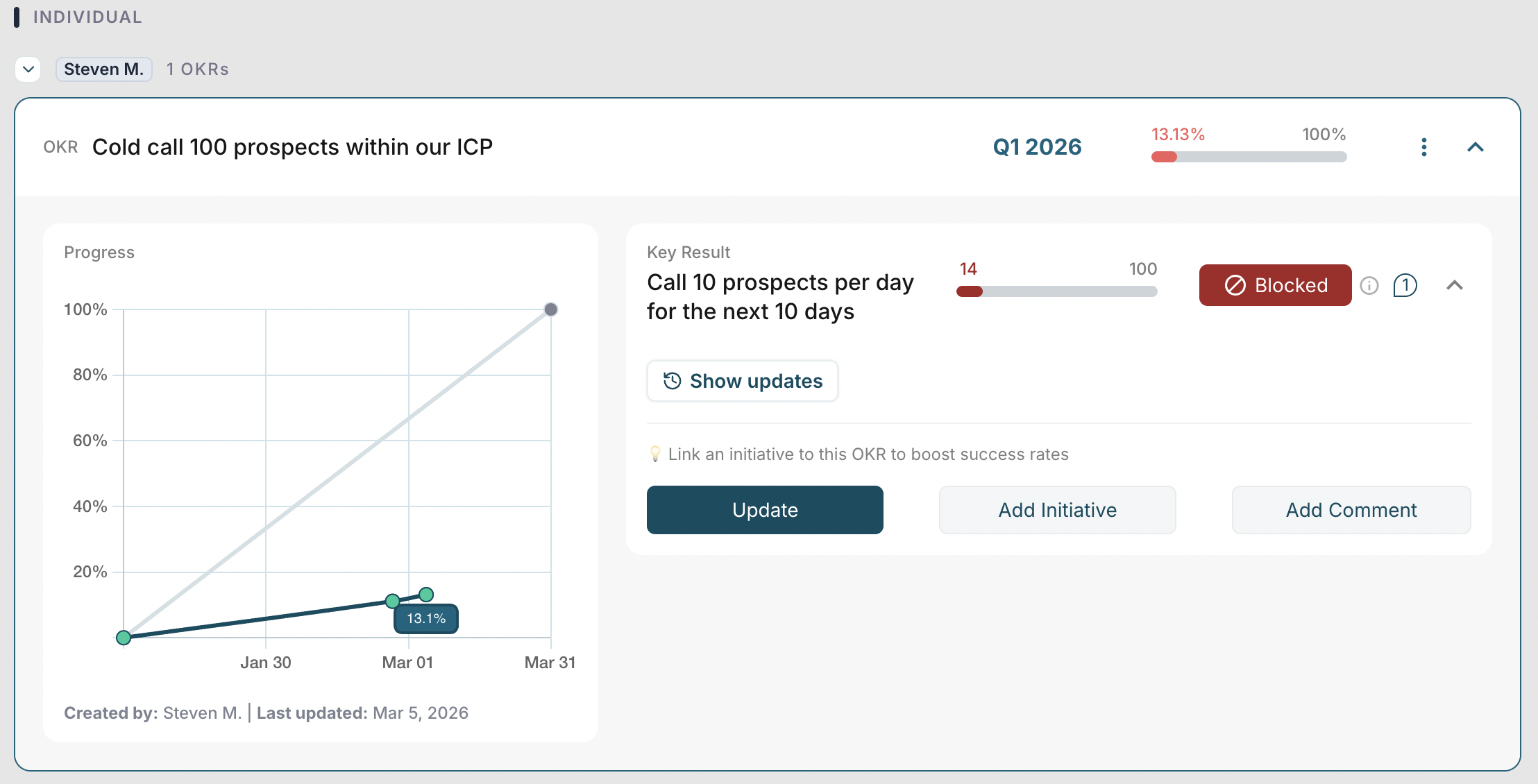Open Show updates
This screenshot has height=784, width=1538.
click(742, 380)
